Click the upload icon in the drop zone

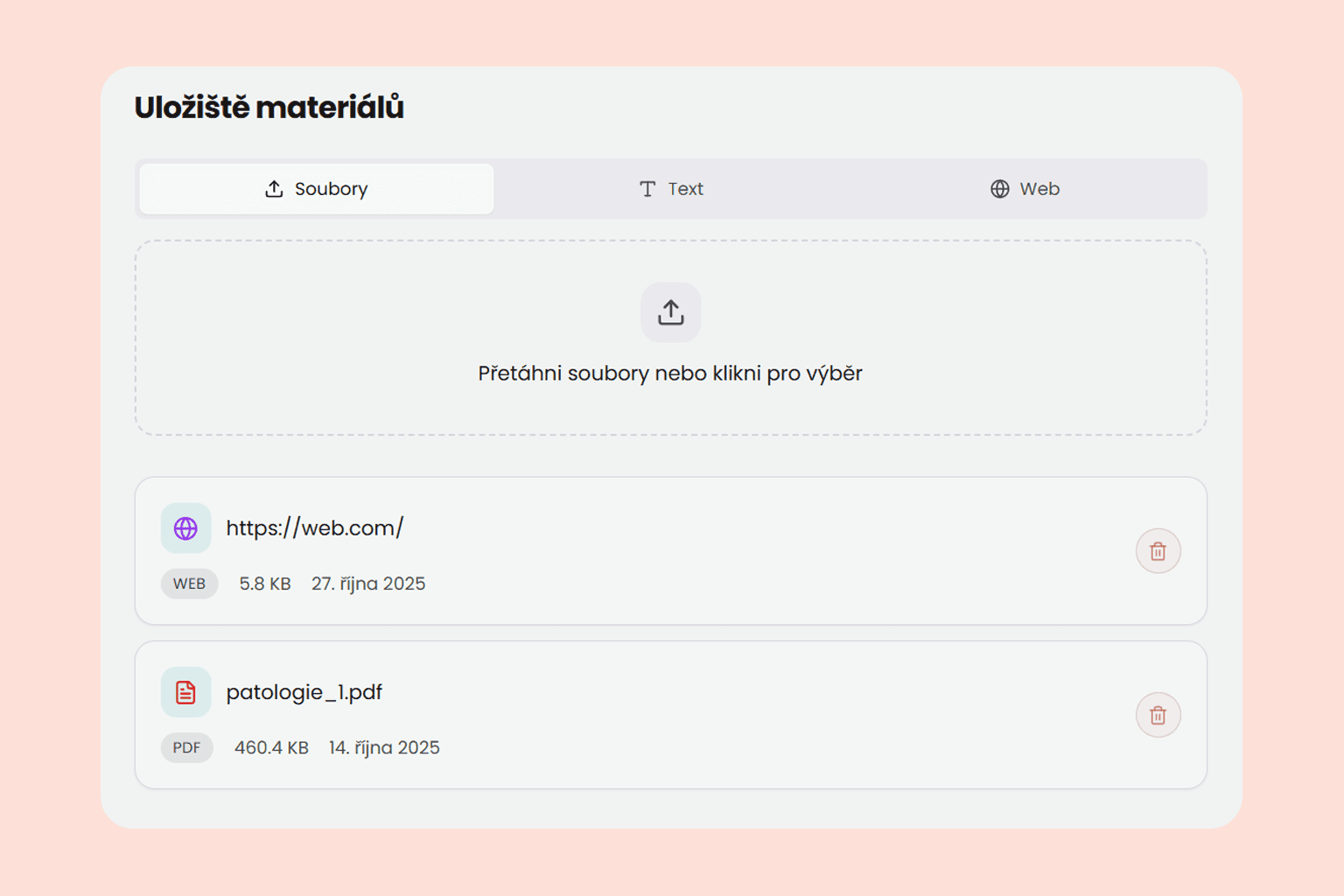tap(670, 312)
